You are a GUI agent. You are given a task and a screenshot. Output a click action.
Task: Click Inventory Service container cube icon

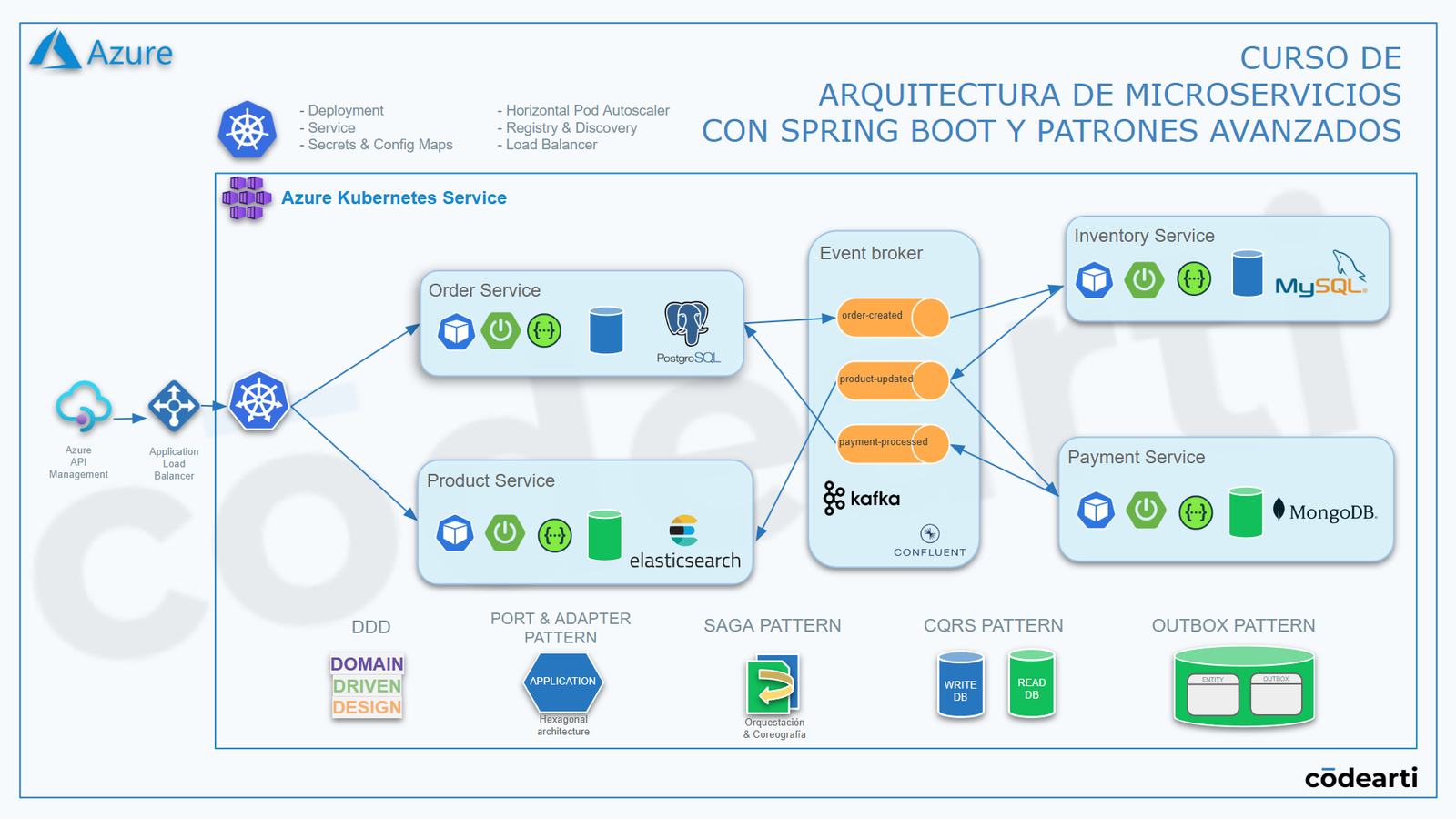coord(1094,280)
